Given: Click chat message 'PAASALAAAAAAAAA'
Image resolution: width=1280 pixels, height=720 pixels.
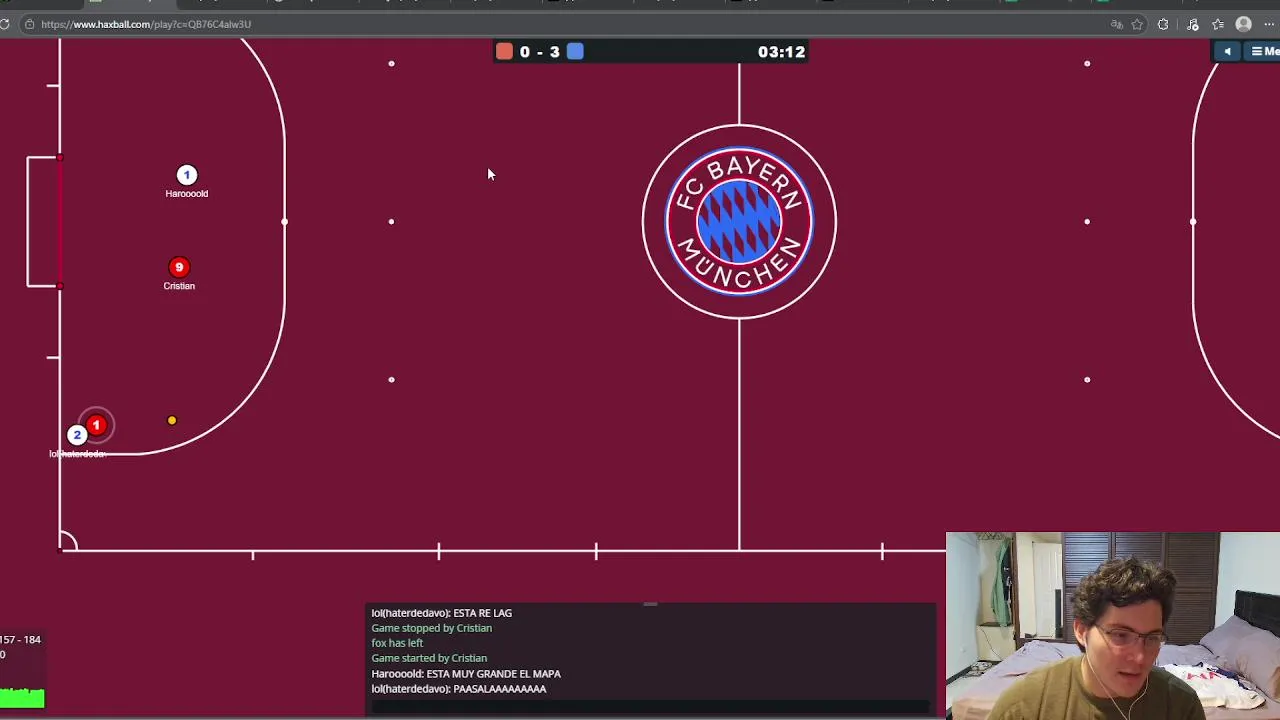Looking at the screenshot, I should (500, 689).
